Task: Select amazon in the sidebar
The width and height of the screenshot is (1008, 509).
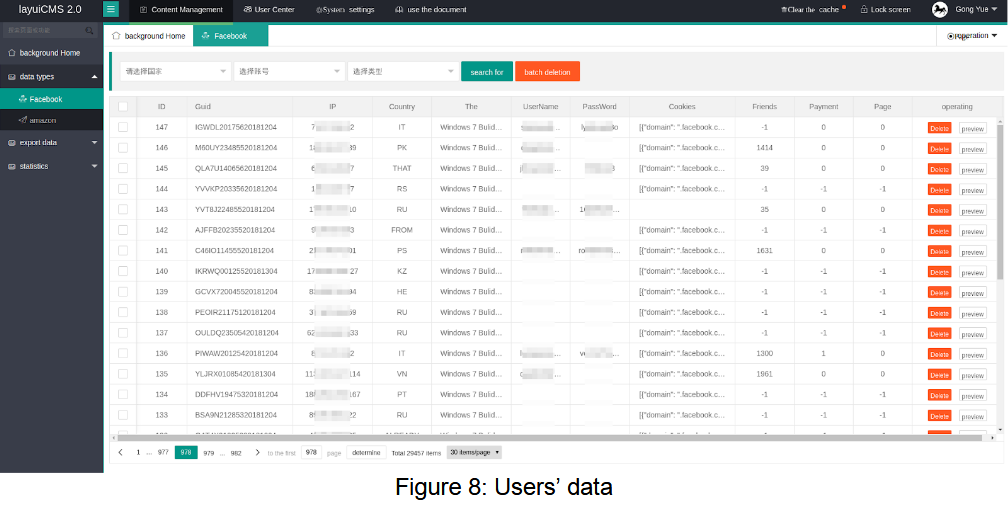Action: (51, 120)
